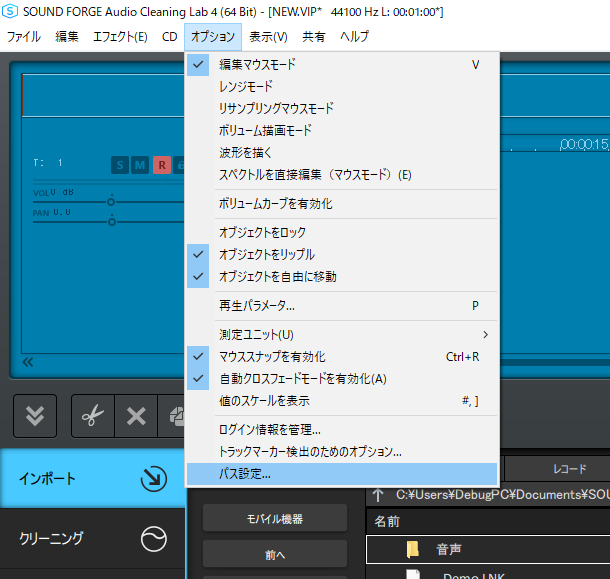Click the 音声 yellow folder icon
This screenshot has width=610, height=579.
[x=413, y=549]
